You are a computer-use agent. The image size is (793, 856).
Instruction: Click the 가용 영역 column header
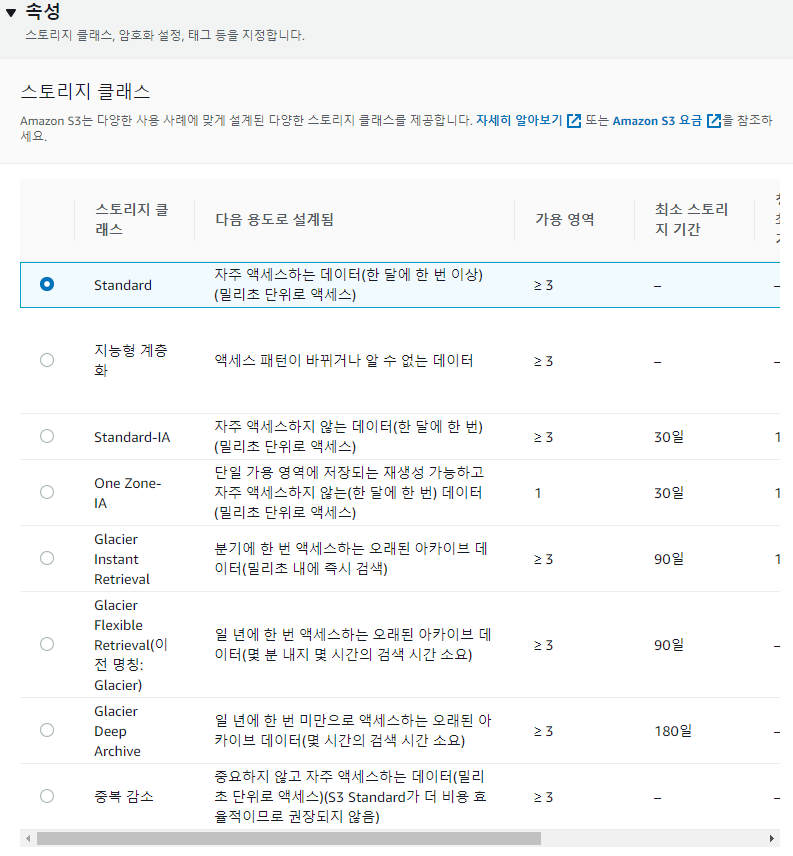pos(565,219)
